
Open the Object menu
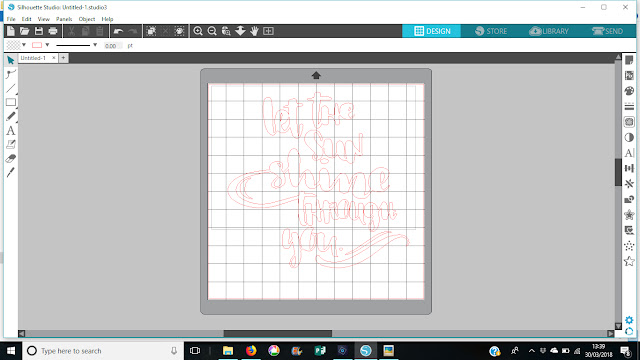coord(87,19)
